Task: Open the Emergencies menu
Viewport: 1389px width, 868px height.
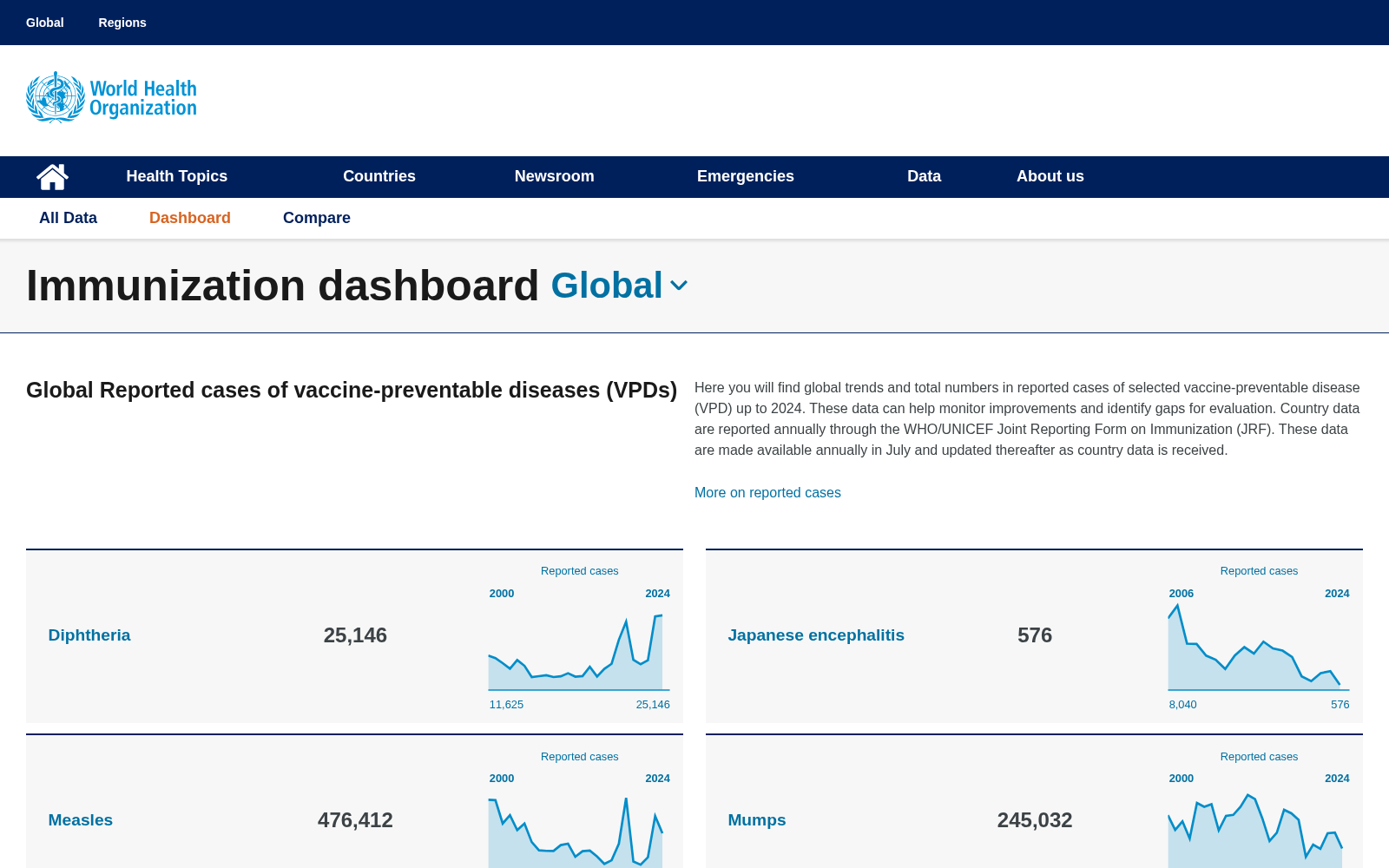Action: [x=746, y=176]
